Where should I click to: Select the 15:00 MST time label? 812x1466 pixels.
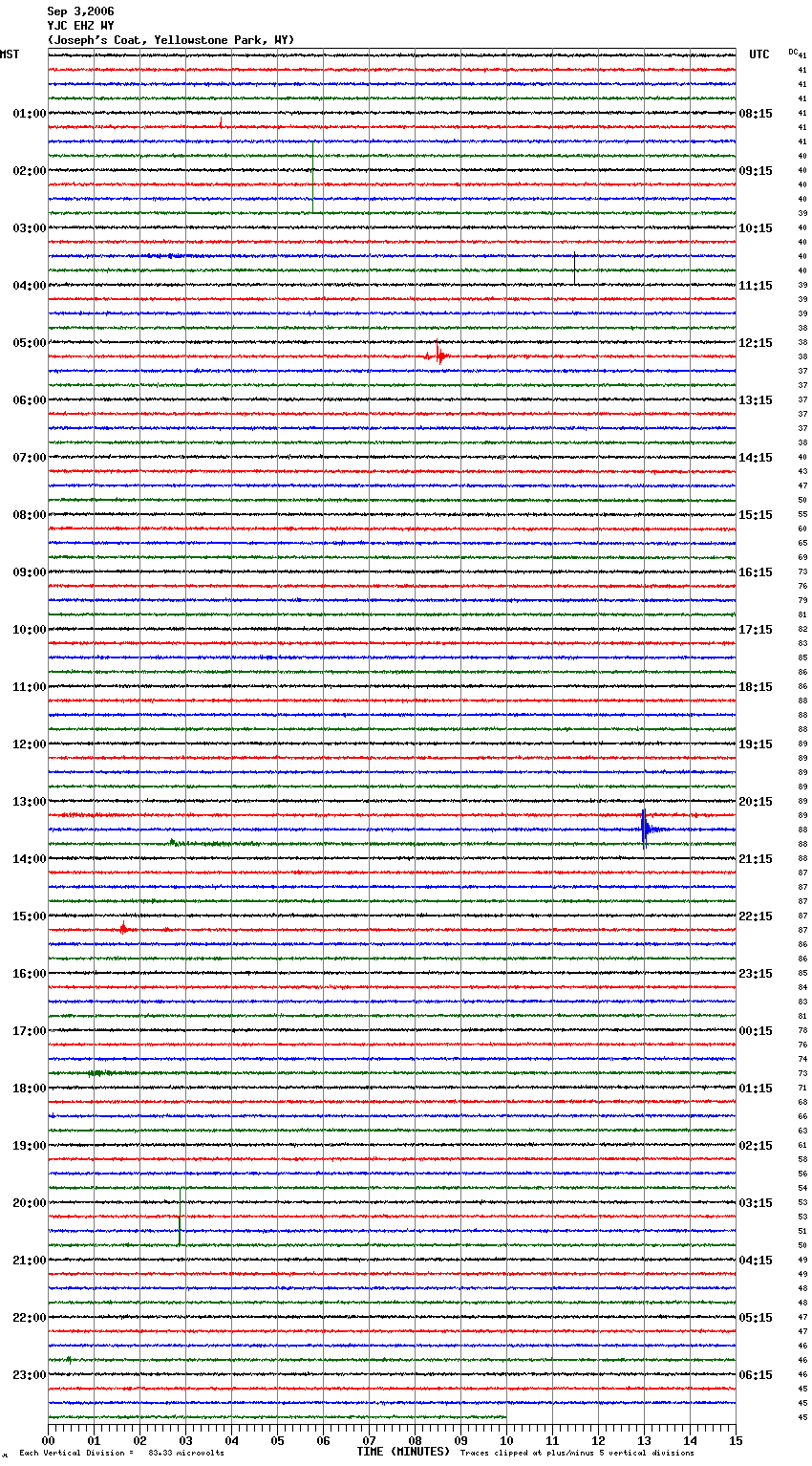(30, 916)
